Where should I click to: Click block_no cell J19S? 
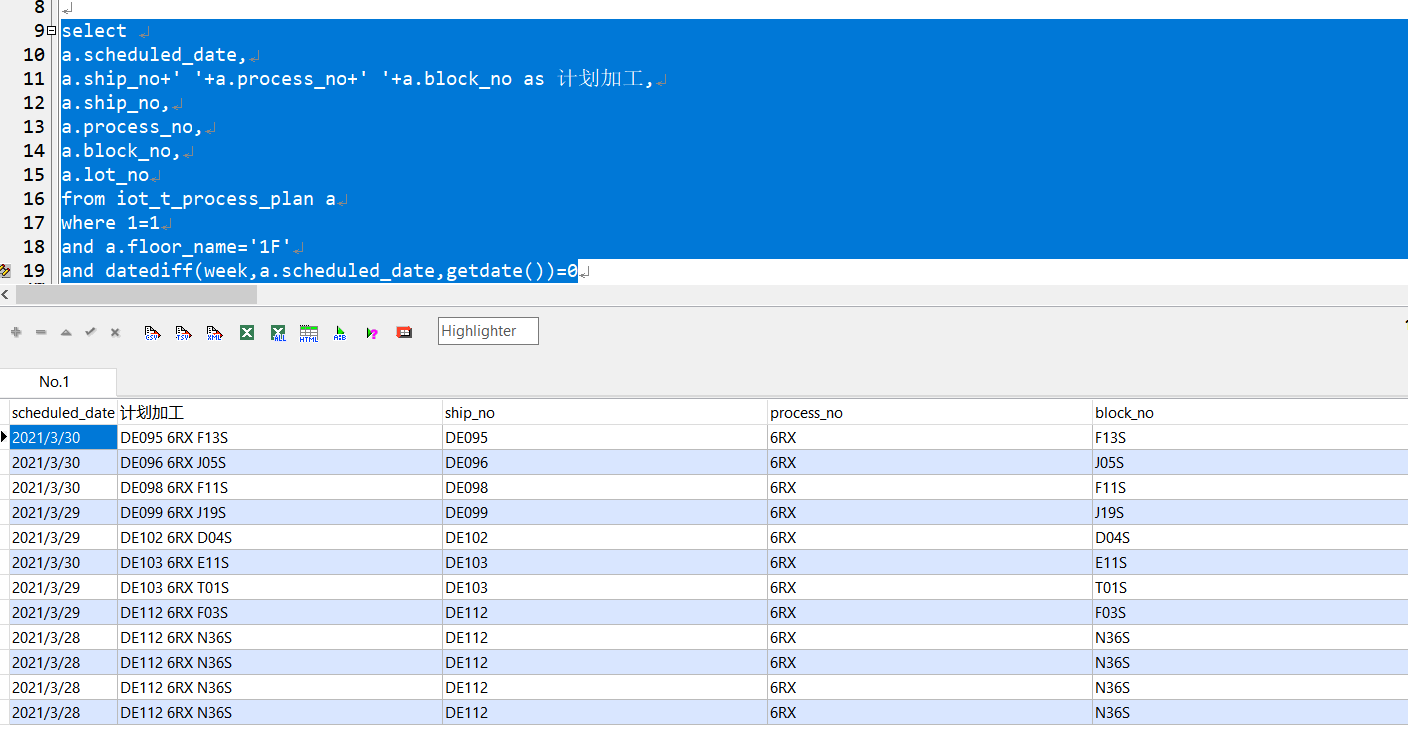point(1250,512)
